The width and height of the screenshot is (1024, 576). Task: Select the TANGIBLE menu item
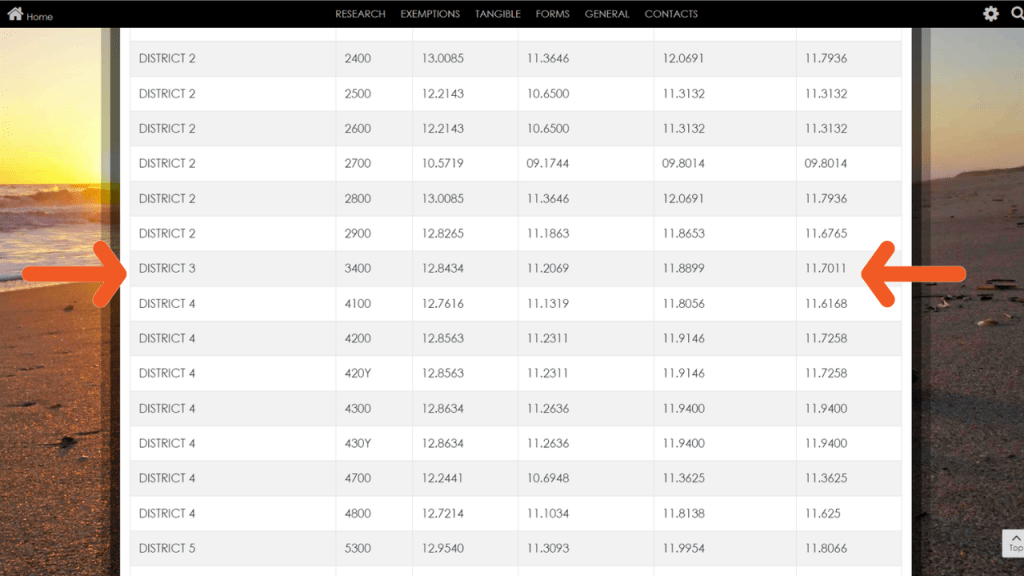click(497, 14)
